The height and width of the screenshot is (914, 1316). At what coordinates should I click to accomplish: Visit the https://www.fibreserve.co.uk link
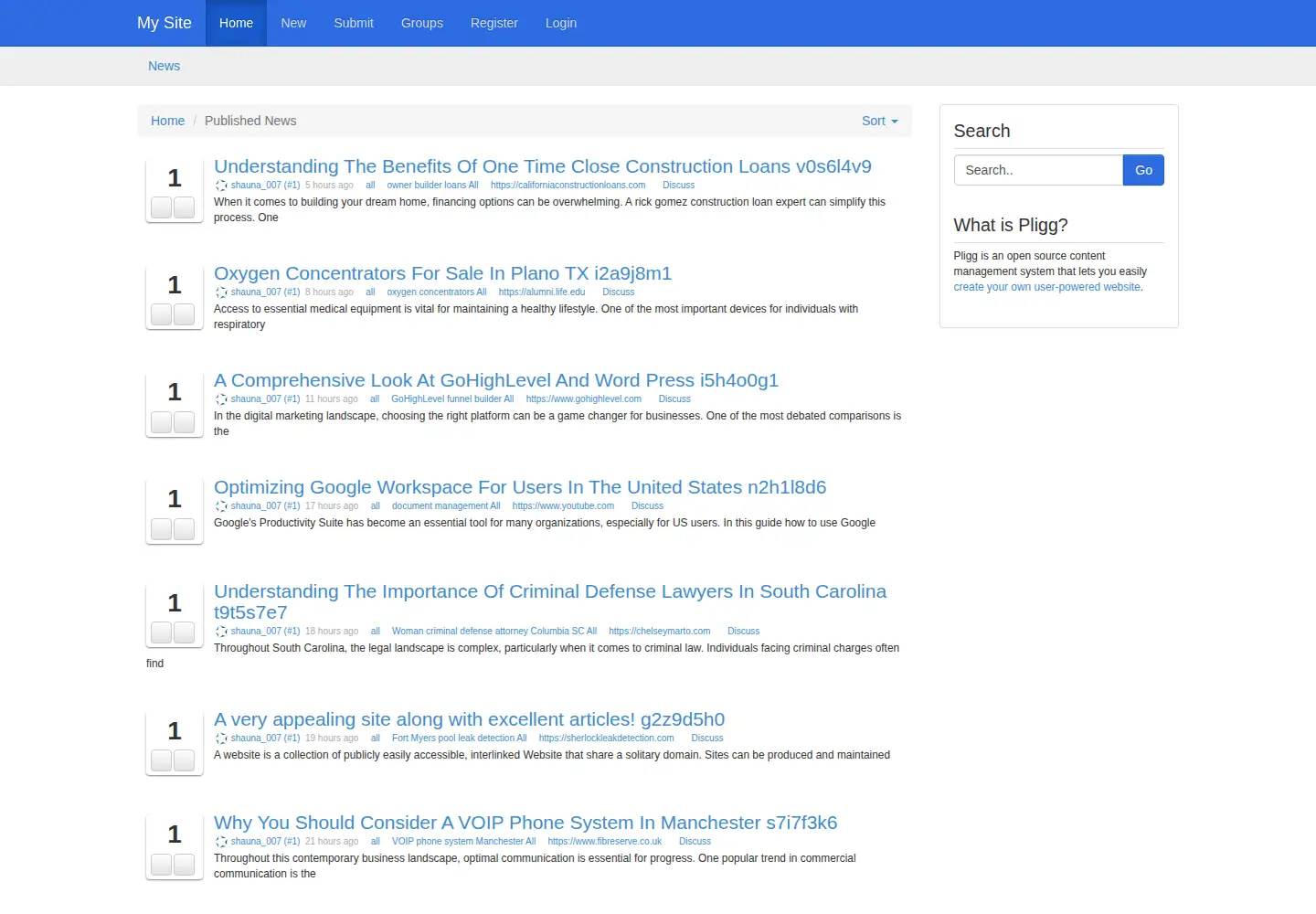click(605, 842)
